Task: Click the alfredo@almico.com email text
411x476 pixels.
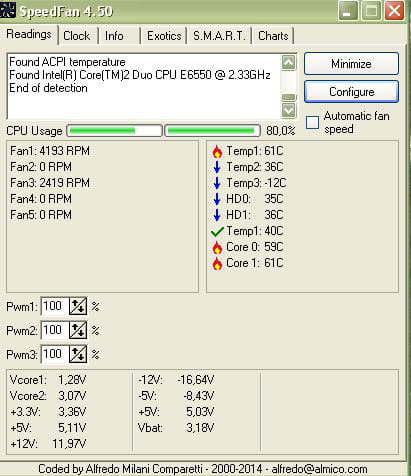Action: click(x=319, y=469)
